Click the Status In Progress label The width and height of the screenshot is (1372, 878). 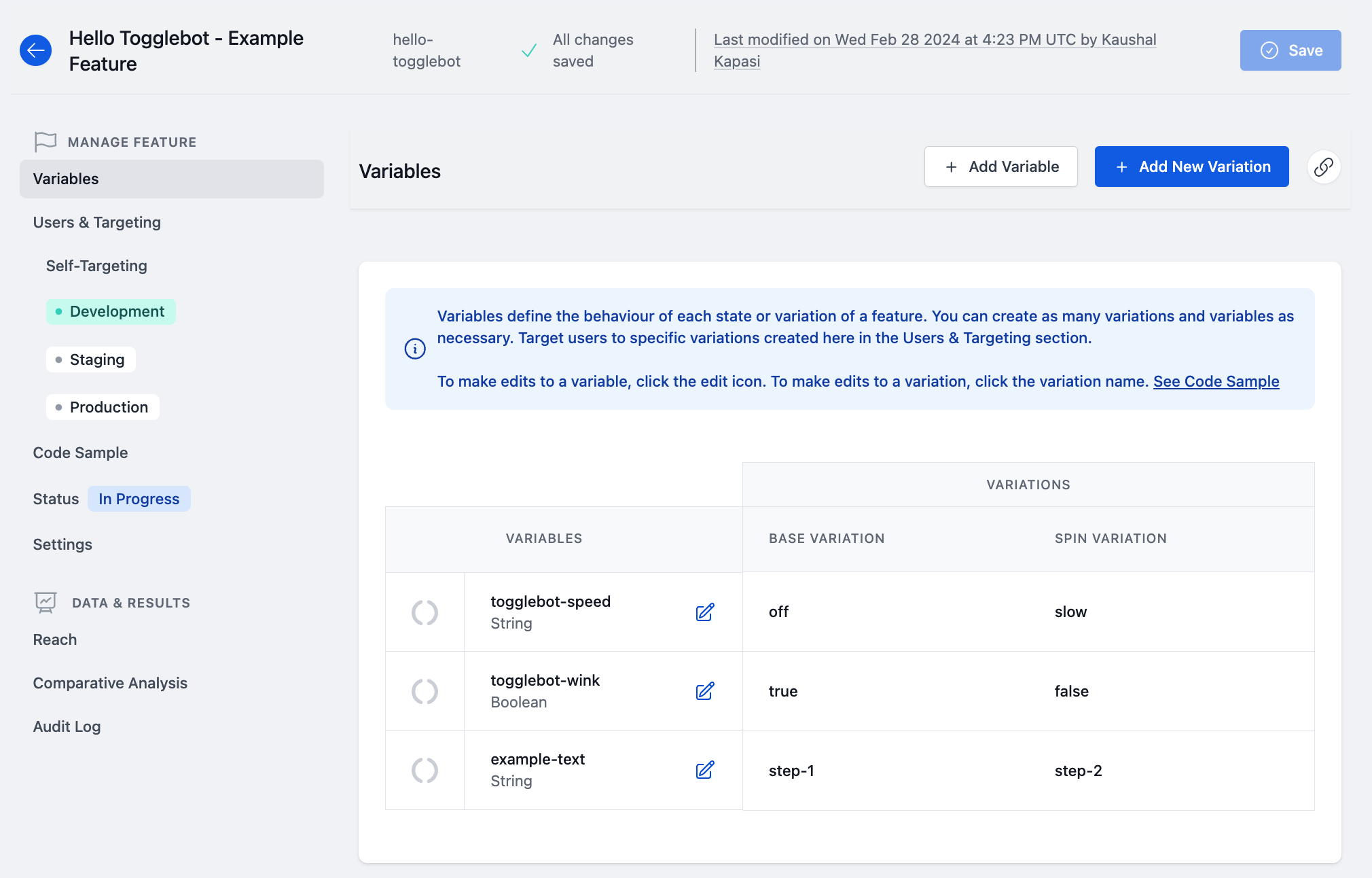(139, 497)
